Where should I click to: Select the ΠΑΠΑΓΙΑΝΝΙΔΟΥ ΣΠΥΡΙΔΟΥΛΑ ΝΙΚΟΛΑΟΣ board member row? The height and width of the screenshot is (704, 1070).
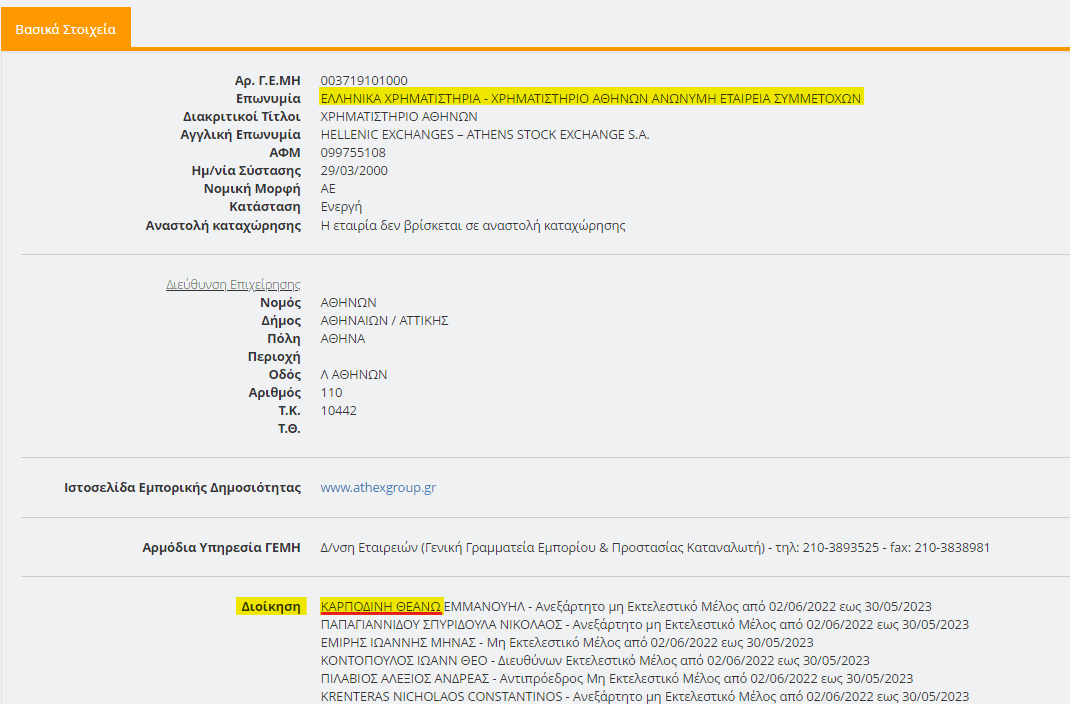[x=645, y=625]
